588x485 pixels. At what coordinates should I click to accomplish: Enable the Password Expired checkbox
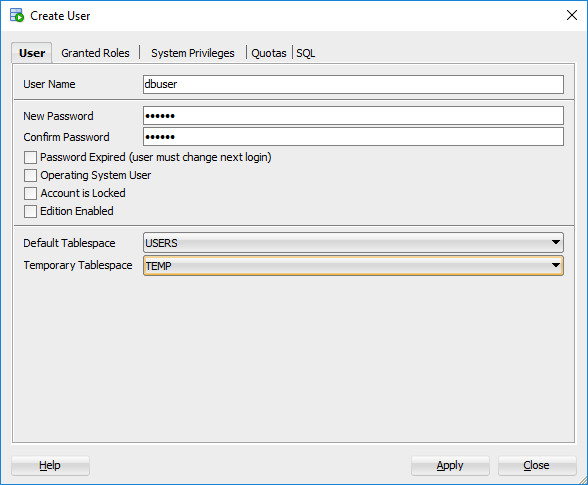click(30, 157)
